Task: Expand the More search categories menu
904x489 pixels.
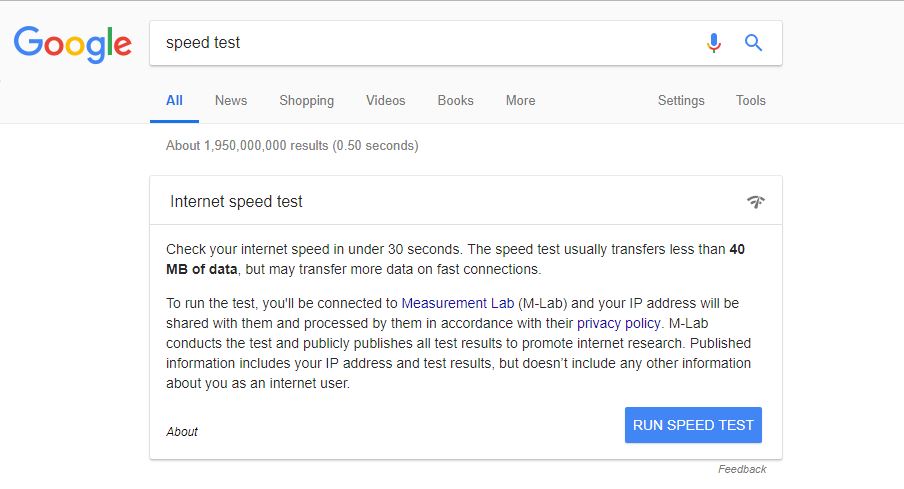Action: click(x=520, y=100)
